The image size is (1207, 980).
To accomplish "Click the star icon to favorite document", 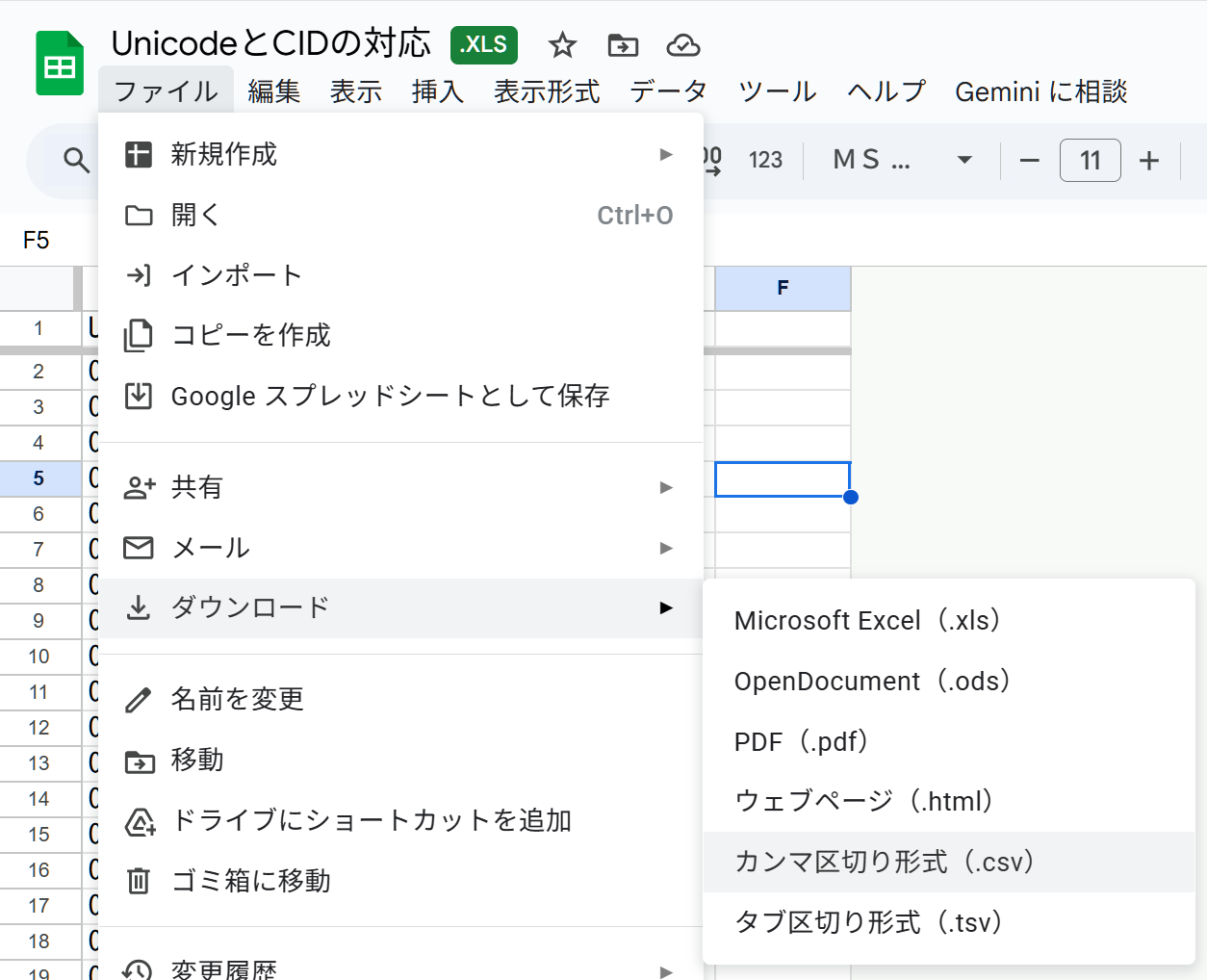I will 562,45.
